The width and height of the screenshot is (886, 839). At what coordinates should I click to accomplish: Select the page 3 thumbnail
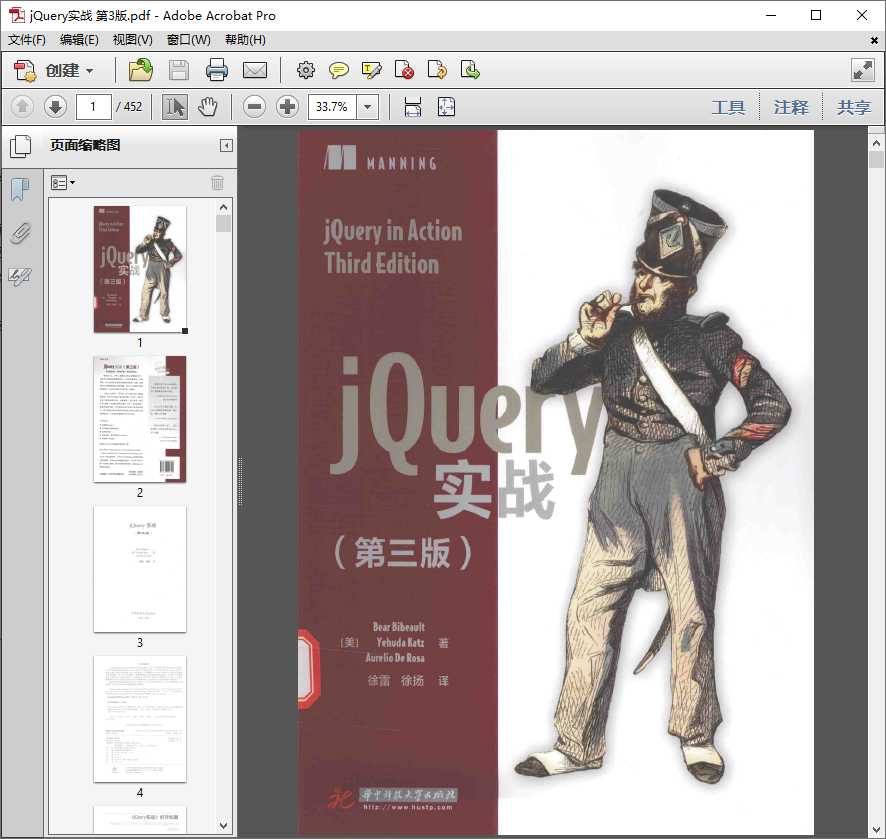139,568
